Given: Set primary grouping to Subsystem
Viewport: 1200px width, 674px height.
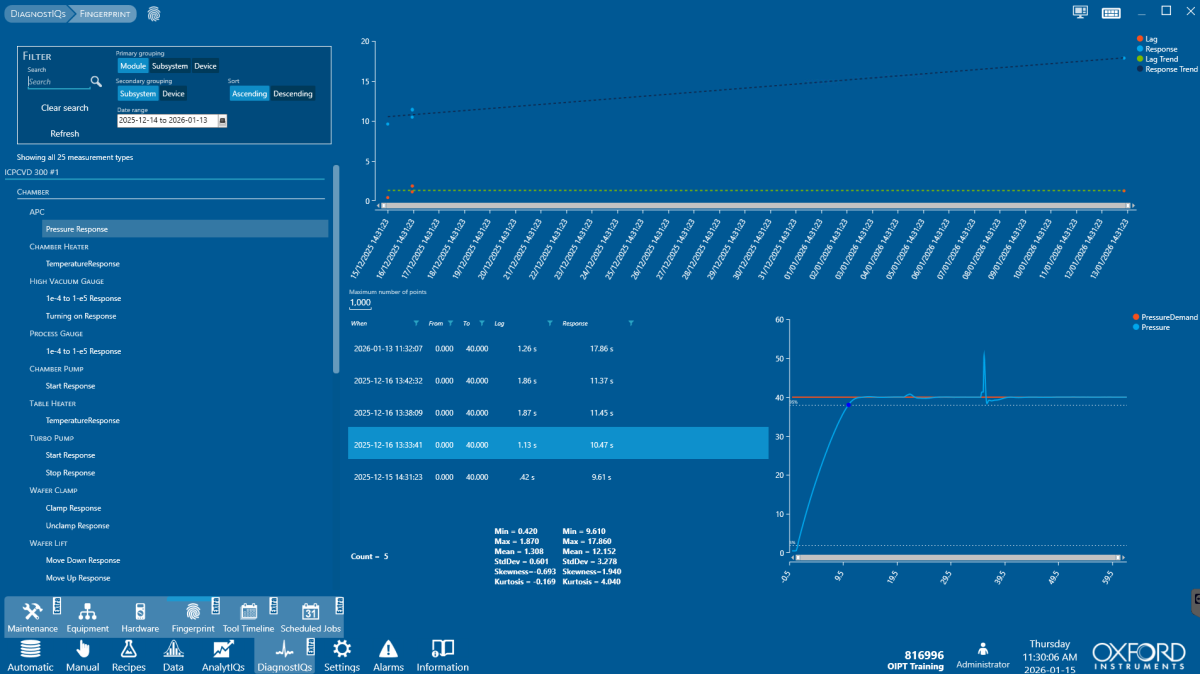Looking at the screenshot, I should (x=169, y=66).
